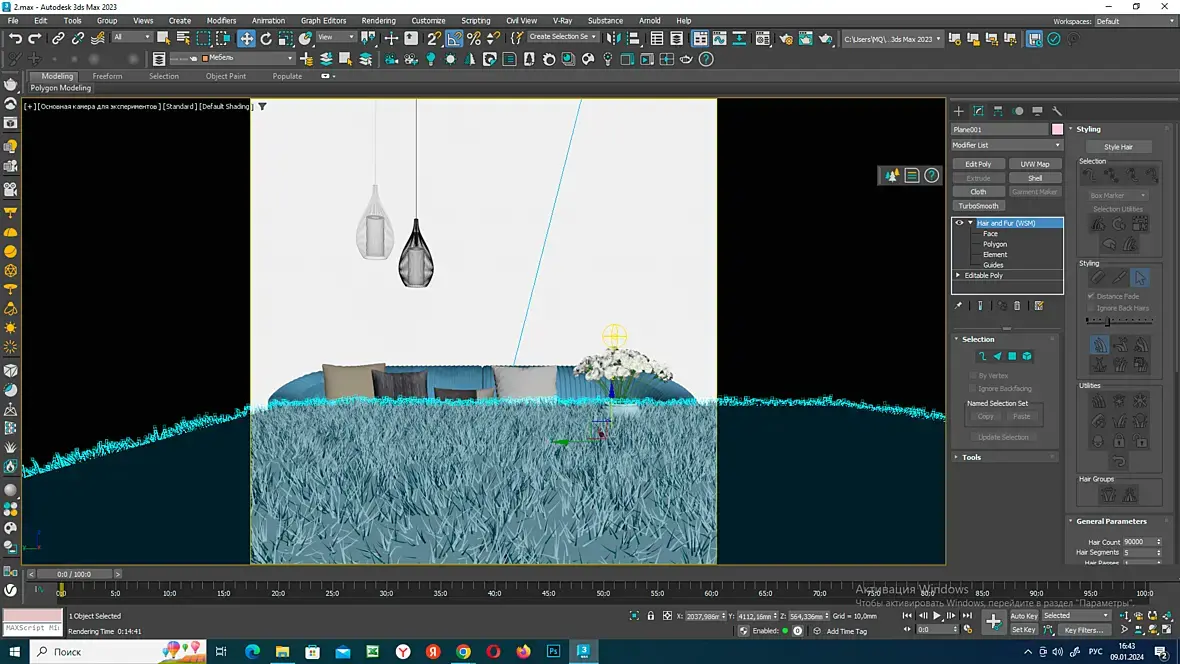The width and height of the screenshot is (1180, 664).
Task: Open Photoshop from the Windows taskbar
Action: [x=553, y=651]
